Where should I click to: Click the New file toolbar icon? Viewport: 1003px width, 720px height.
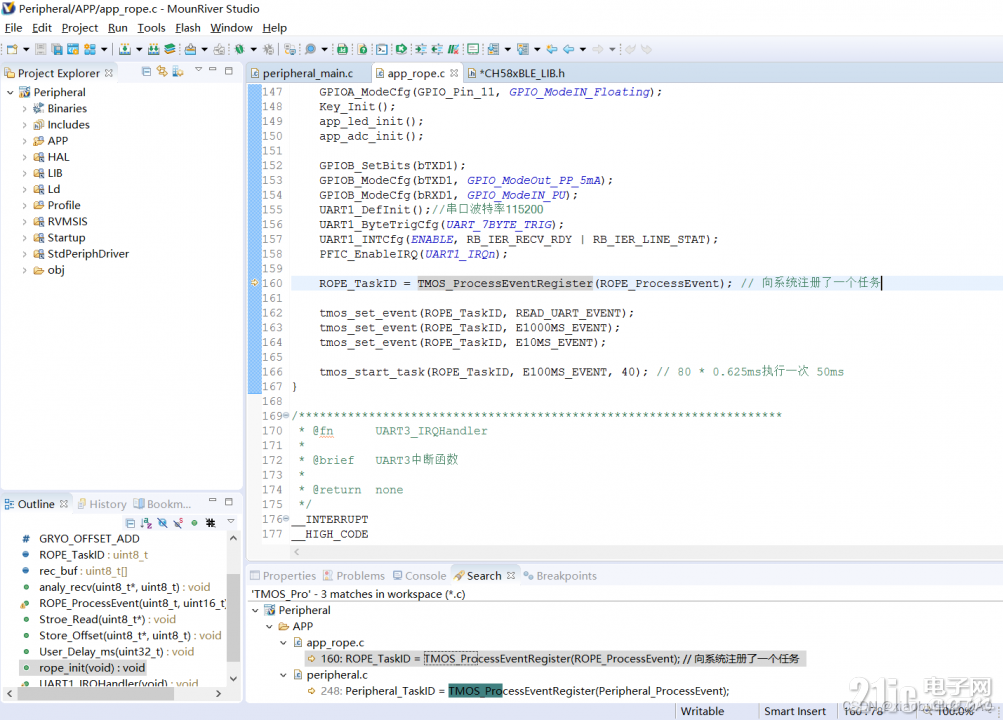pyautogui.click(x=12, y=49)
